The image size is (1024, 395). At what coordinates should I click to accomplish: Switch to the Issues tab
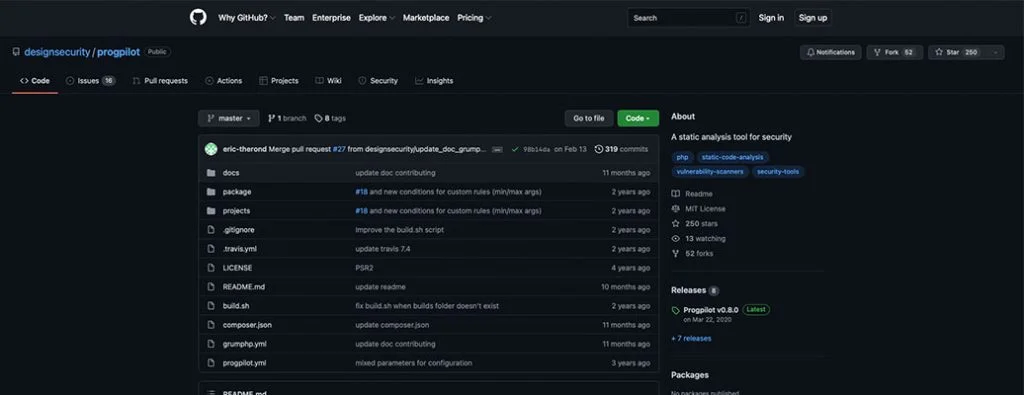click(90, 81)
